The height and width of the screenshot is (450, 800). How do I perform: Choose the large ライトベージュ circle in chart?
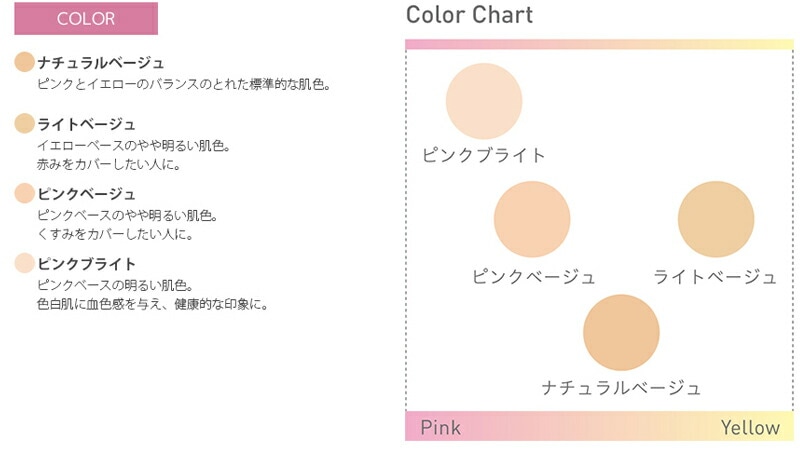point(715,219)
